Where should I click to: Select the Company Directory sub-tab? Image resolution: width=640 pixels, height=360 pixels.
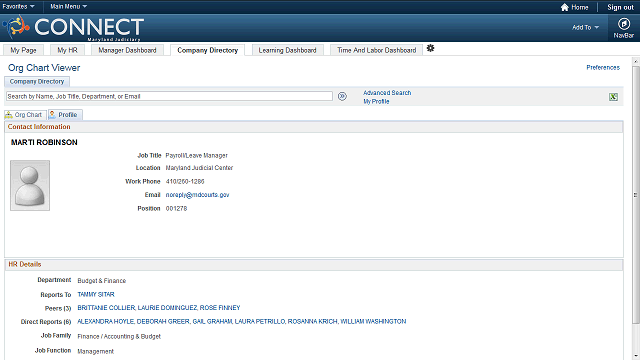pyautogui.click(x=37, y=82)
